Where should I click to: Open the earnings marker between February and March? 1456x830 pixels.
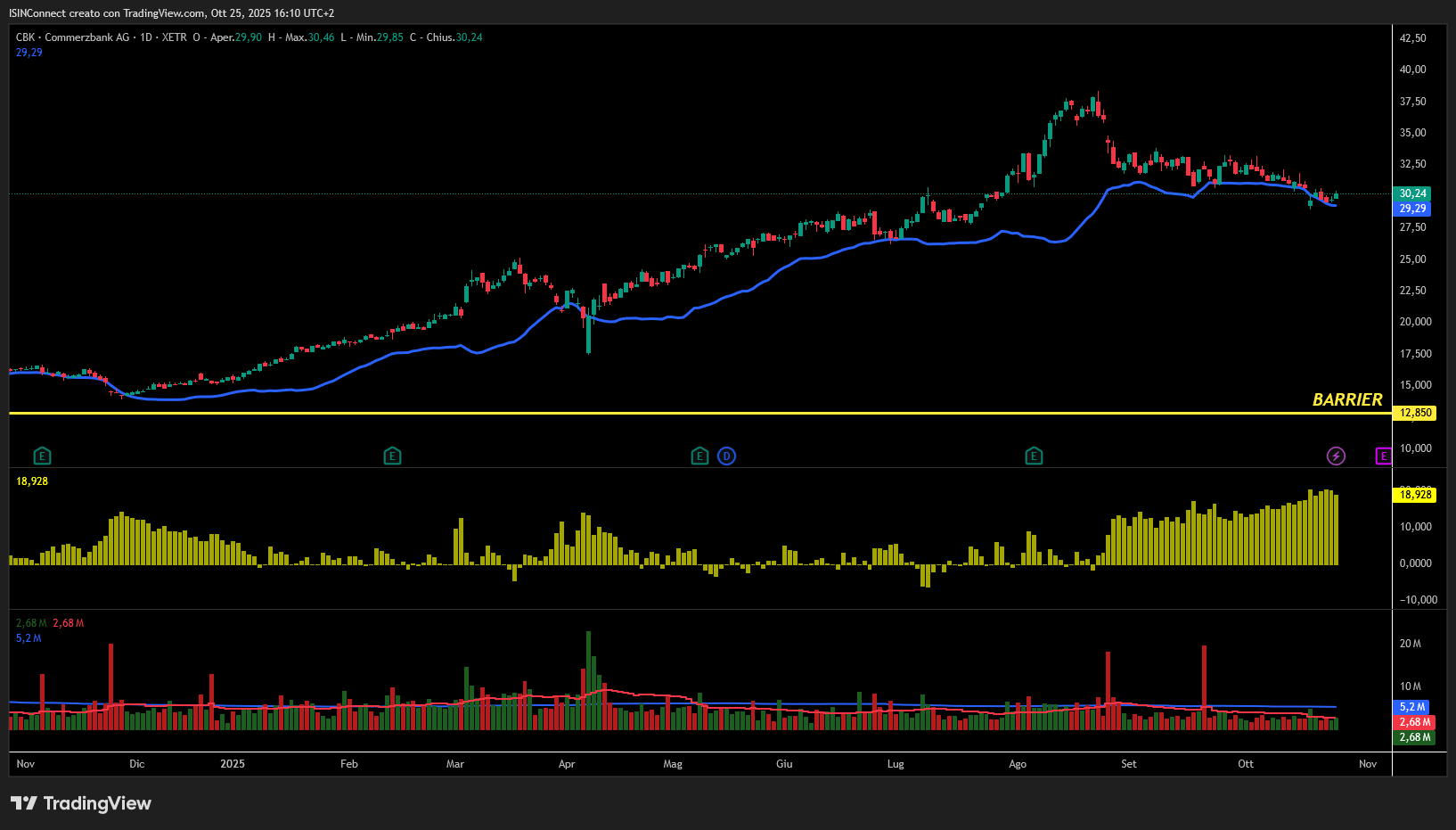392,456
